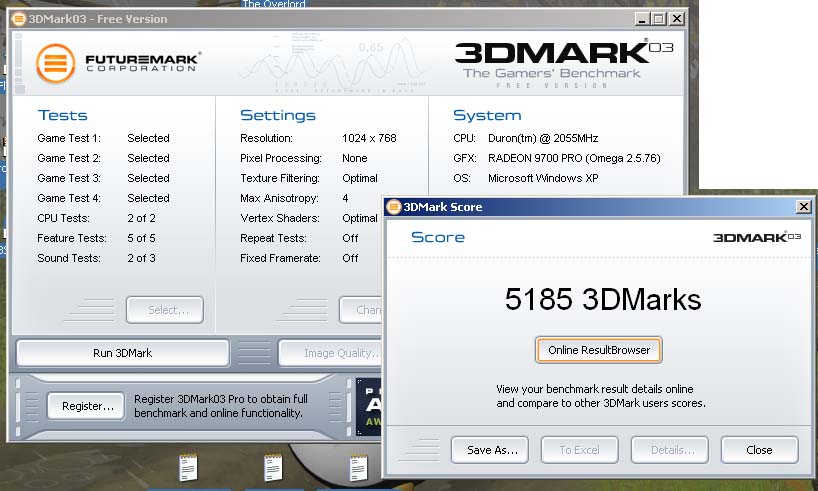
Task: Click the Tests section heading
Action: [x=63, y=115]
